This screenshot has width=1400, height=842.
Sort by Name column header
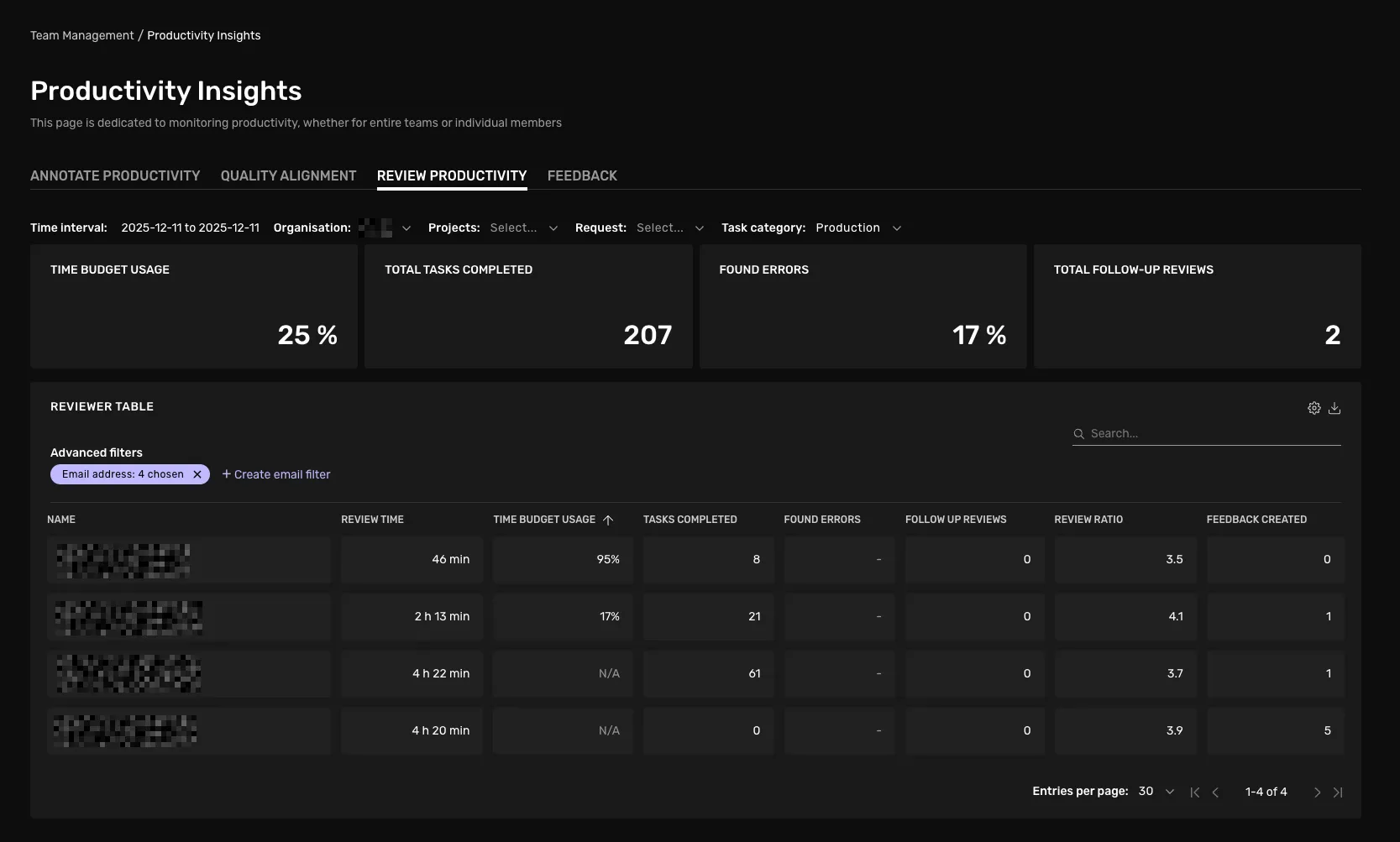(x=61, y=520)
